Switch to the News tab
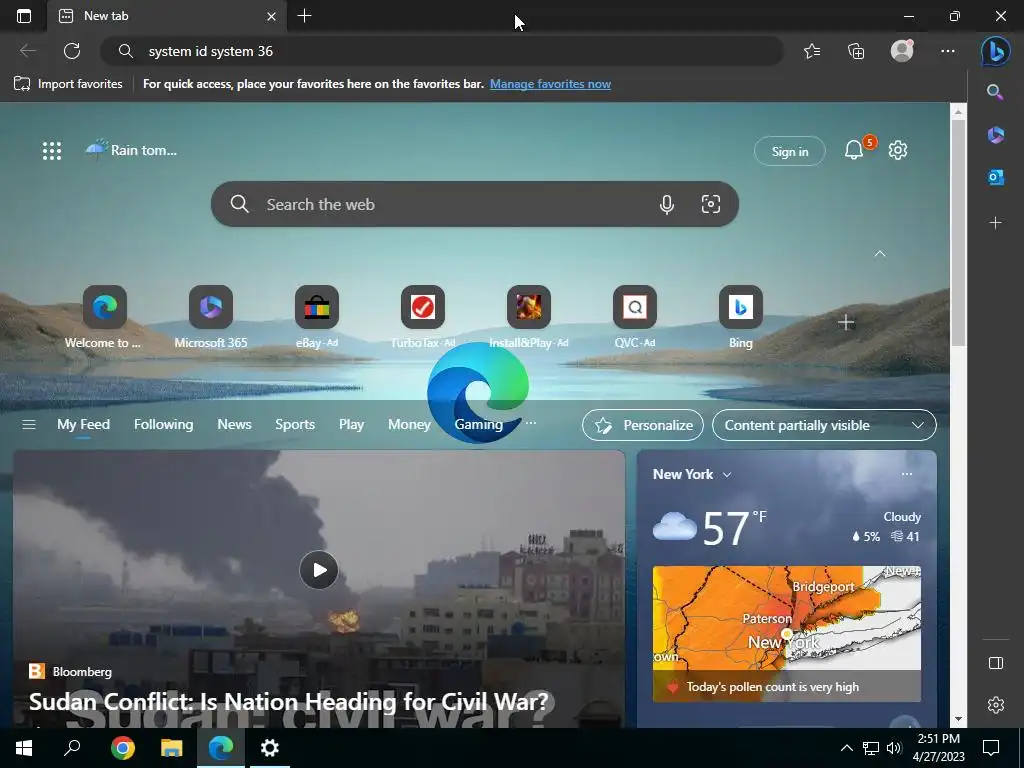This screenshot has width=1024, height=768. [x=234, y=424]
